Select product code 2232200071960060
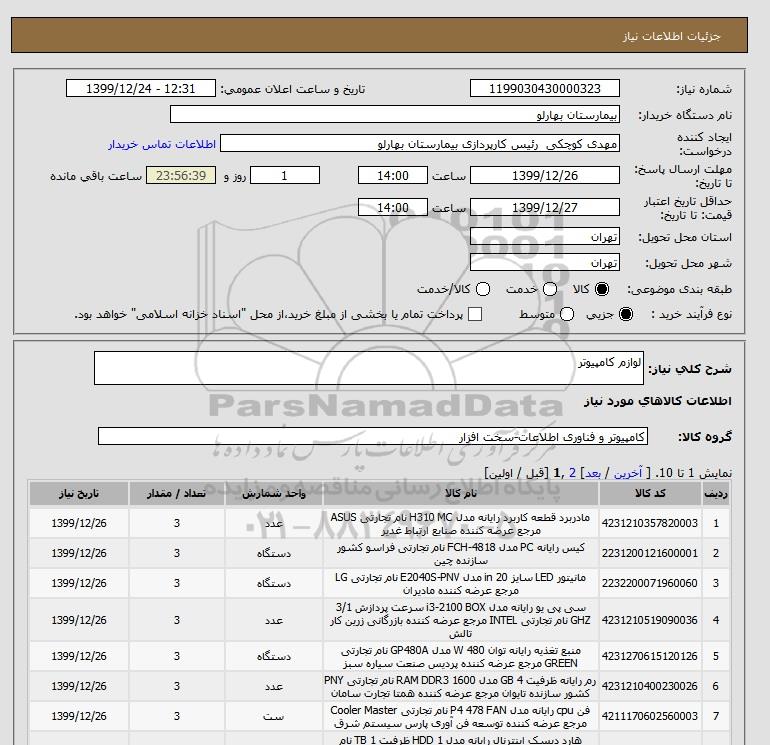This screenshot has width=770, height=745. [650, 583]
